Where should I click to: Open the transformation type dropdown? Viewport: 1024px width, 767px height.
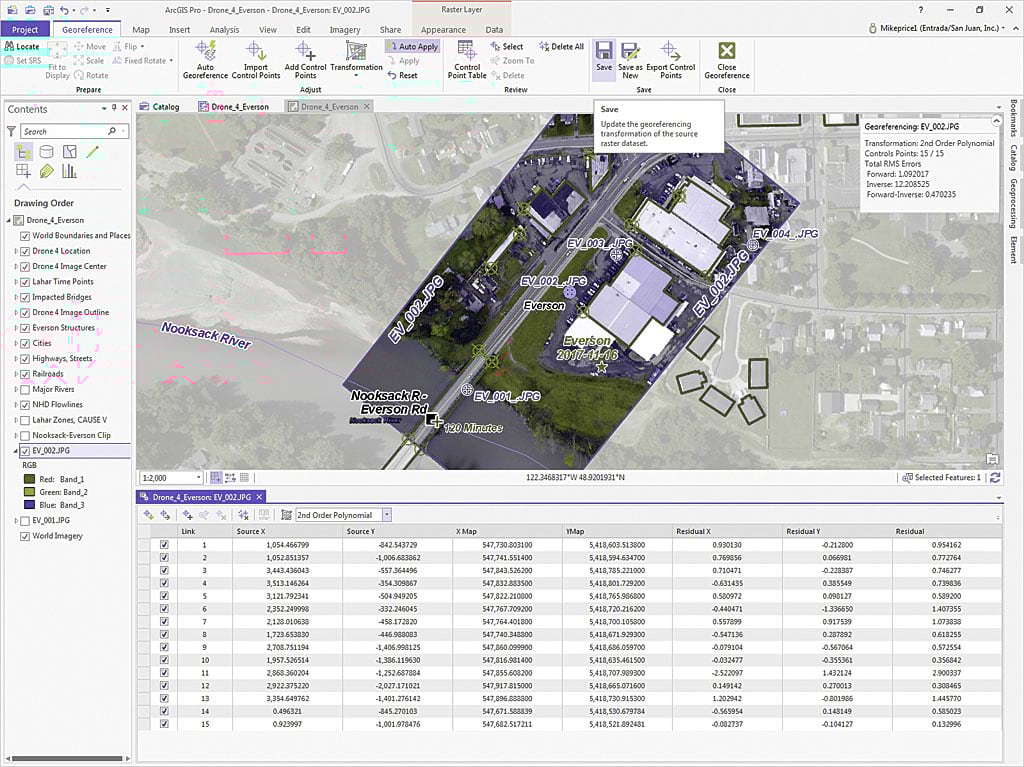click(387, 515)
